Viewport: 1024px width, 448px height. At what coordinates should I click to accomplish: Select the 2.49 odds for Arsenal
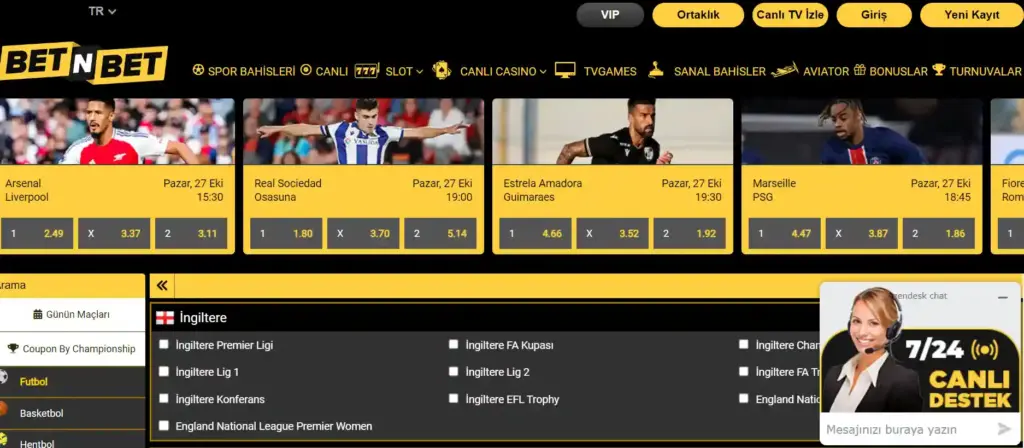pyautogui.click(x=37, y=233)
